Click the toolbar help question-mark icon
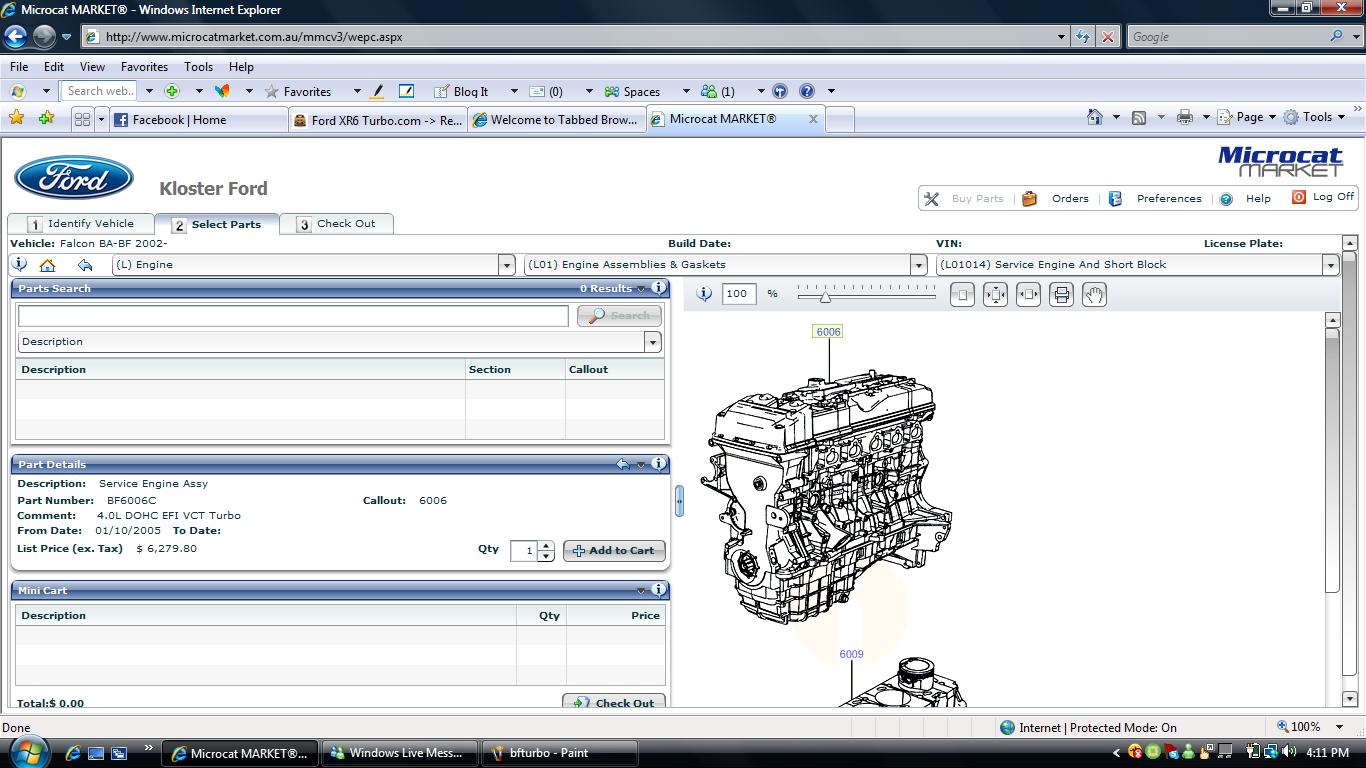Image resolution: width=1366 pixels, height=768 pixels. tap(807, 91)
